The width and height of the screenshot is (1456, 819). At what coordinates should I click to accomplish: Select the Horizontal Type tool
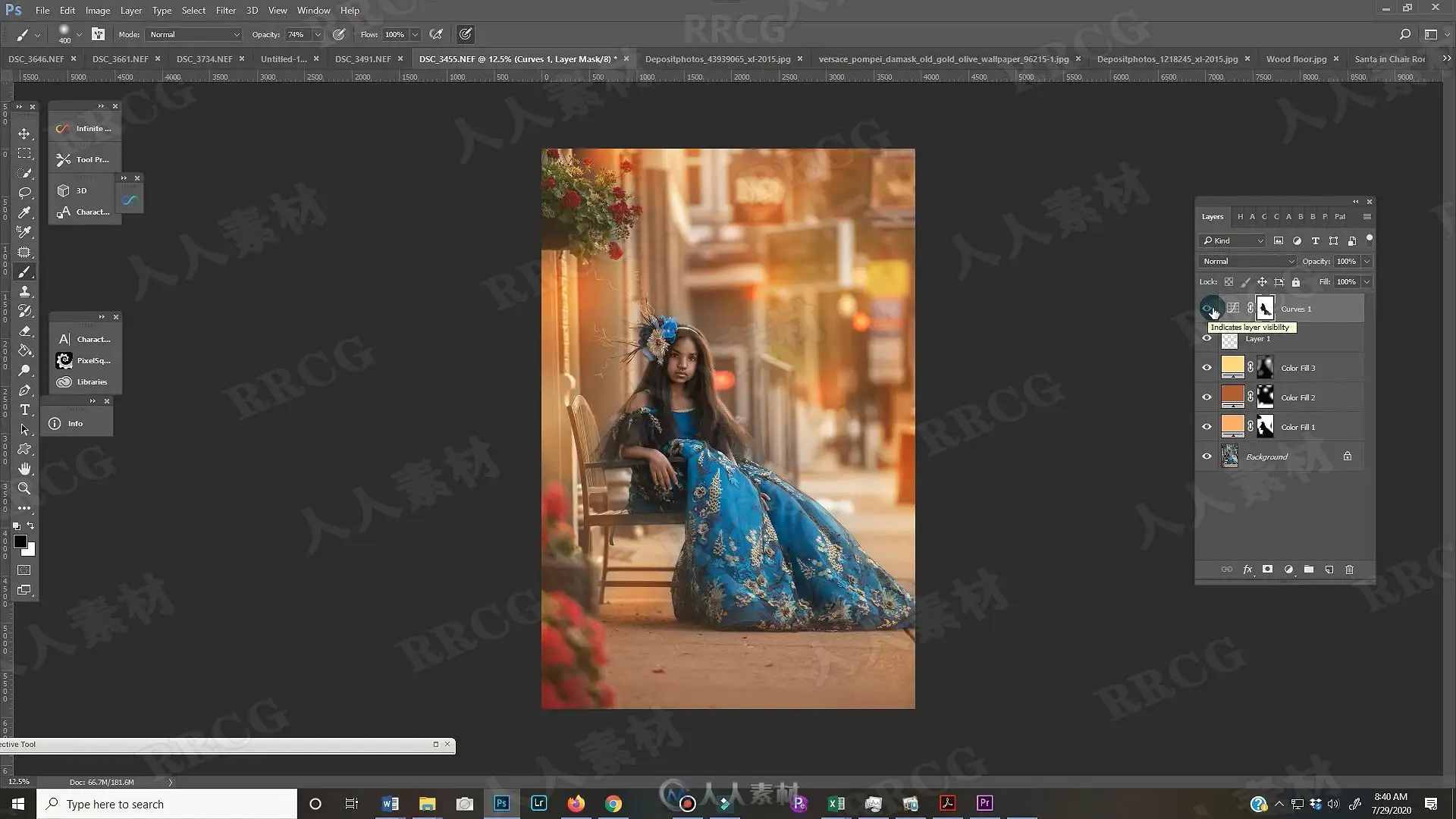[x=24, y=409]
